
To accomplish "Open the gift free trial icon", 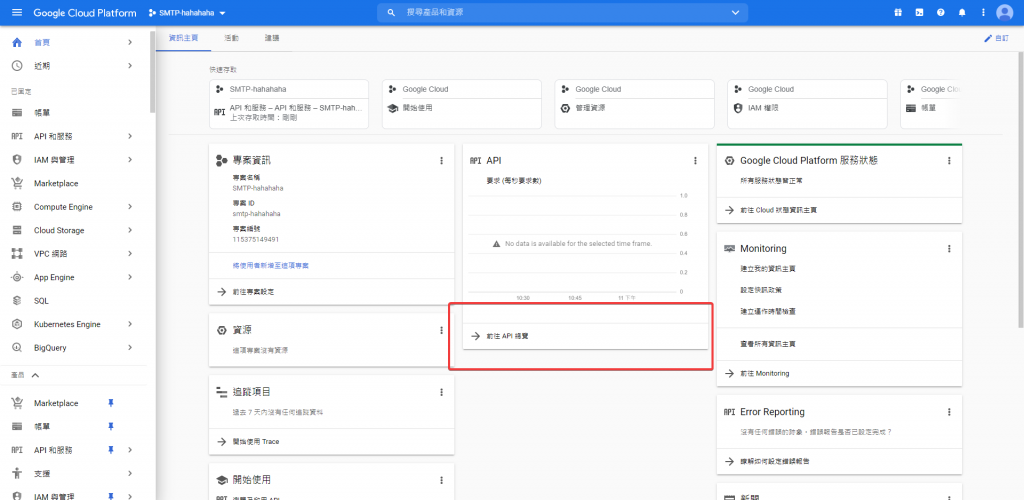I will pyautogui.click(x=898, y=12).
